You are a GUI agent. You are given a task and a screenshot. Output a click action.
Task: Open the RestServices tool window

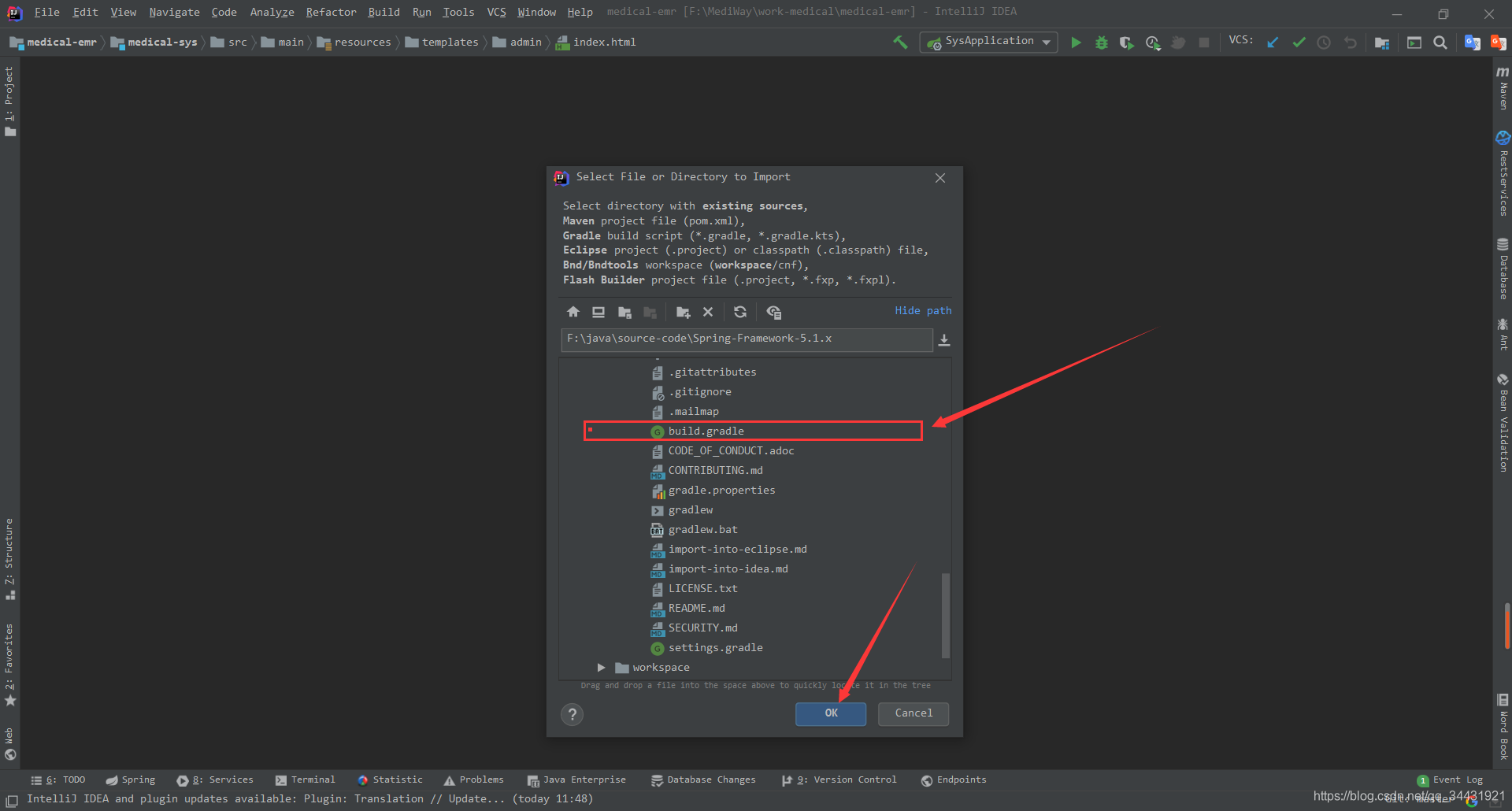(1503, 175)
